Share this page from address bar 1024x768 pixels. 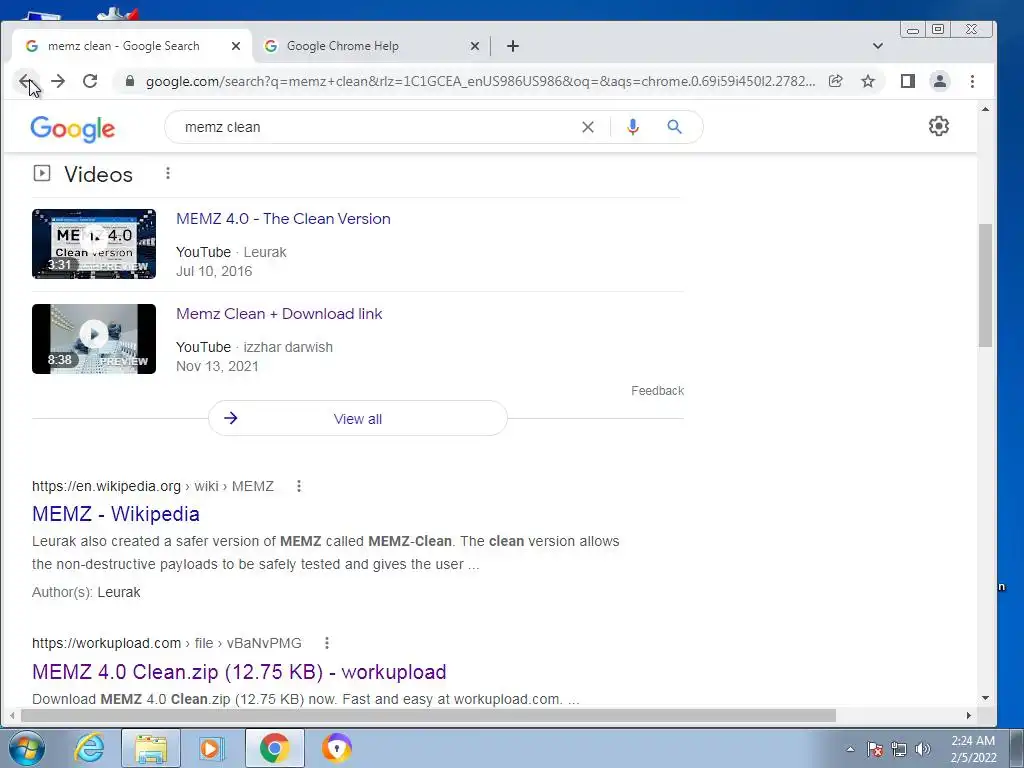835,81
